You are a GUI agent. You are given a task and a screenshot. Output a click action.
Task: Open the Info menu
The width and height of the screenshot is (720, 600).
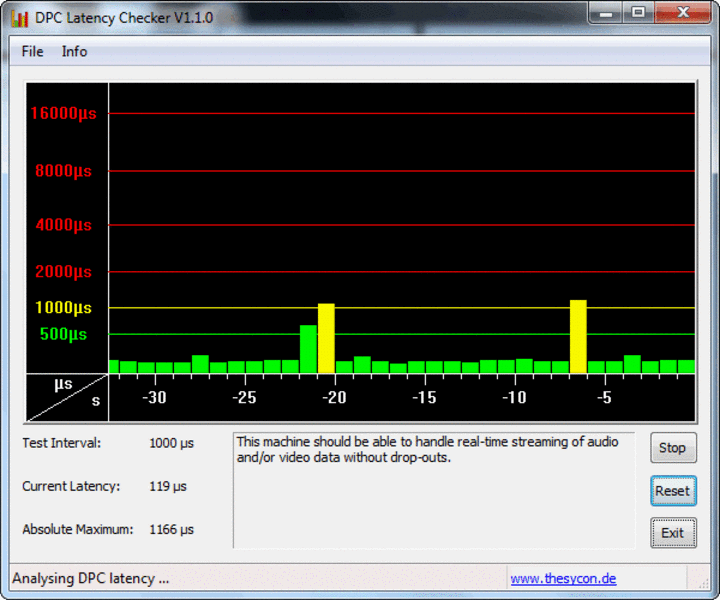tap(74, 51)
